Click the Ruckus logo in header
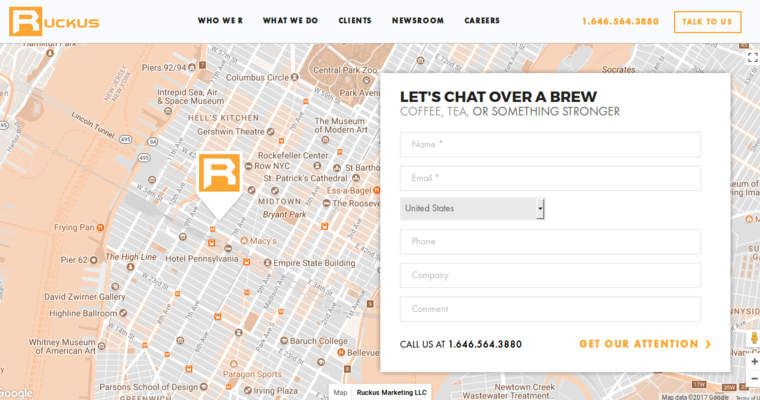 pos(54,21)
